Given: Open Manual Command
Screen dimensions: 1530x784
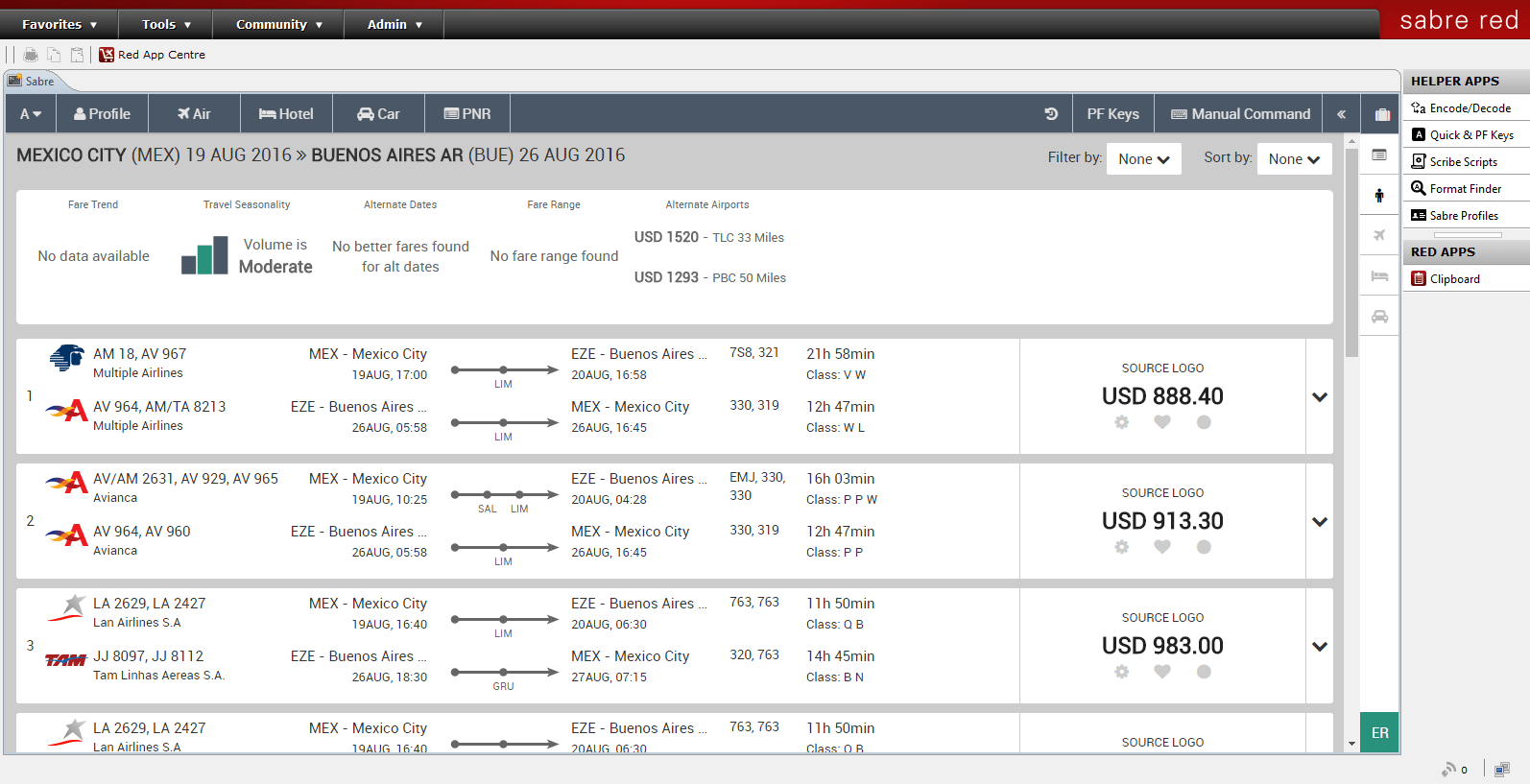Looking at the screenshot, I should [1239, 113].
